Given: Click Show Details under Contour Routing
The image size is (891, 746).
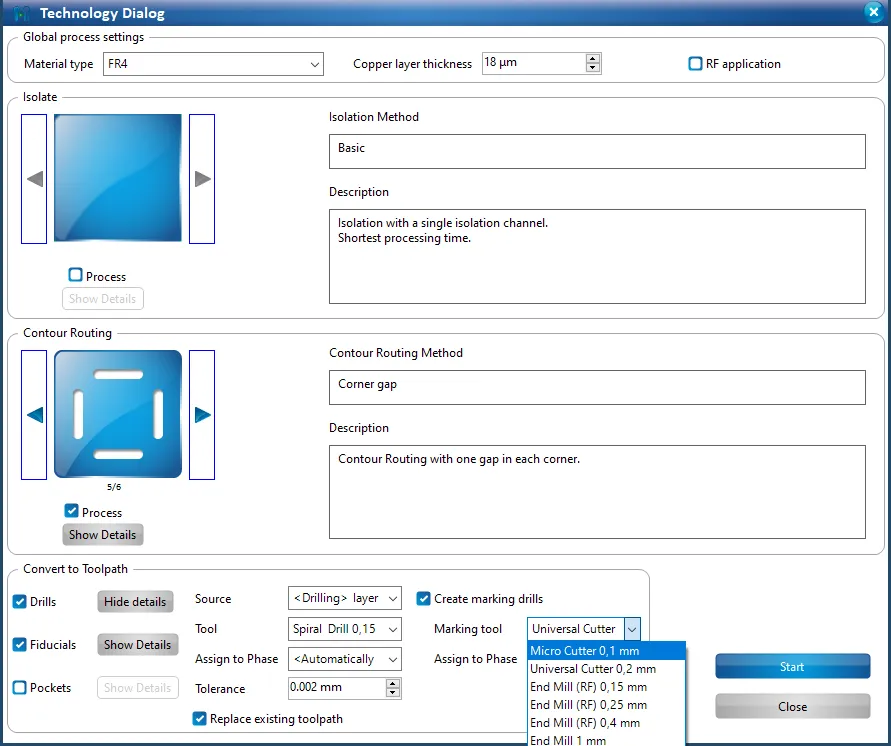Looking at the screenshot, I should 102,535.
